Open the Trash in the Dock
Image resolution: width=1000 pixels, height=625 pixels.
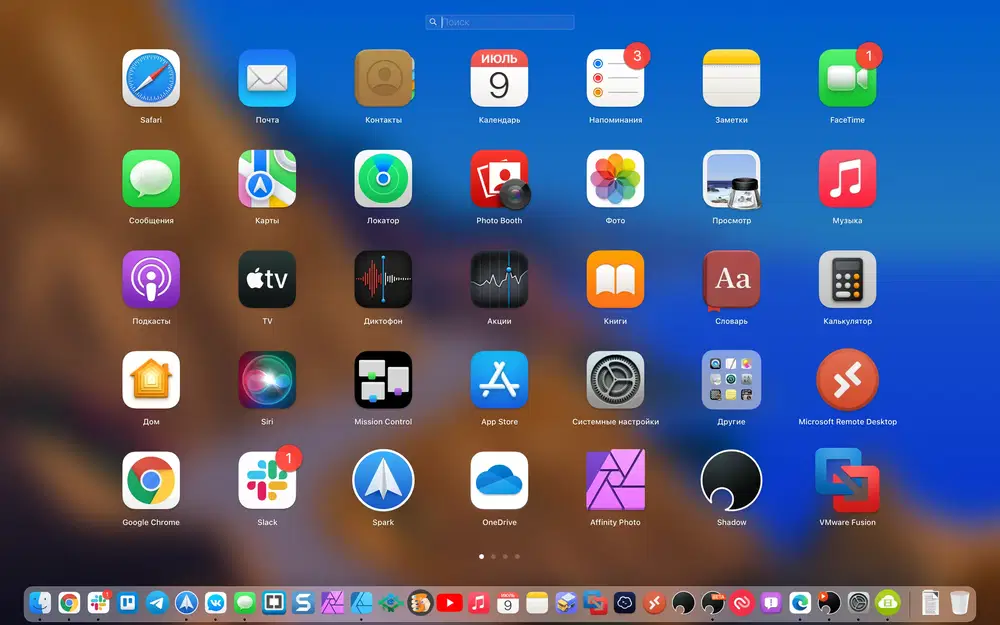(x=959, y=603)
